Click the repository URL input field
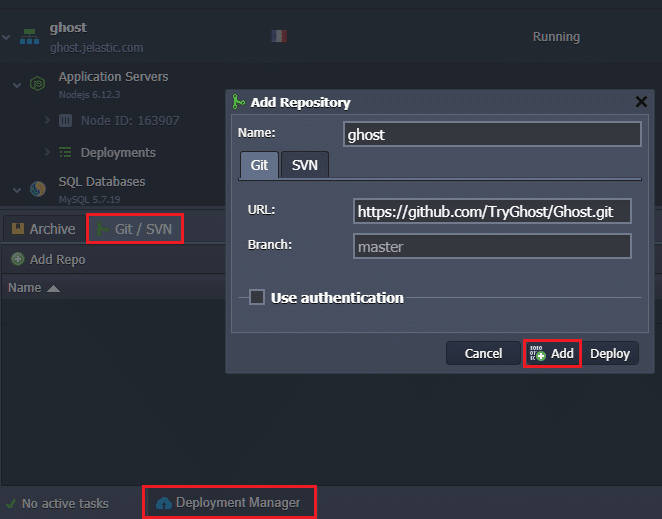The height and width of the screenshot is (519, 662). (492, 211)
